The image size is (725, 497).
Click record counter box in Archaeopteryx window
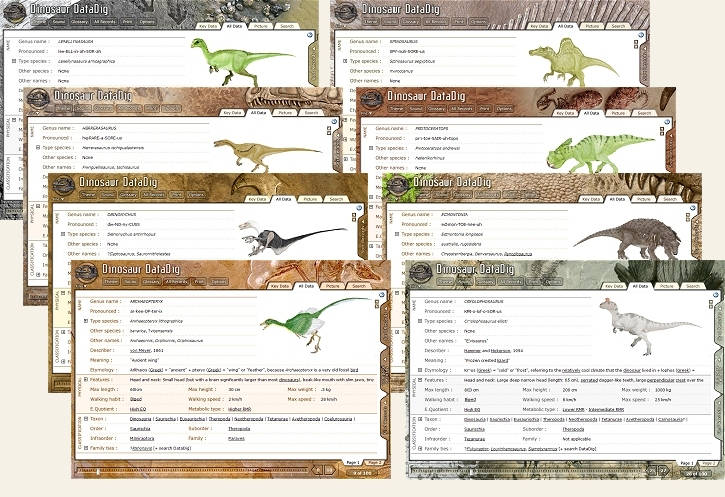coord(362,473)
